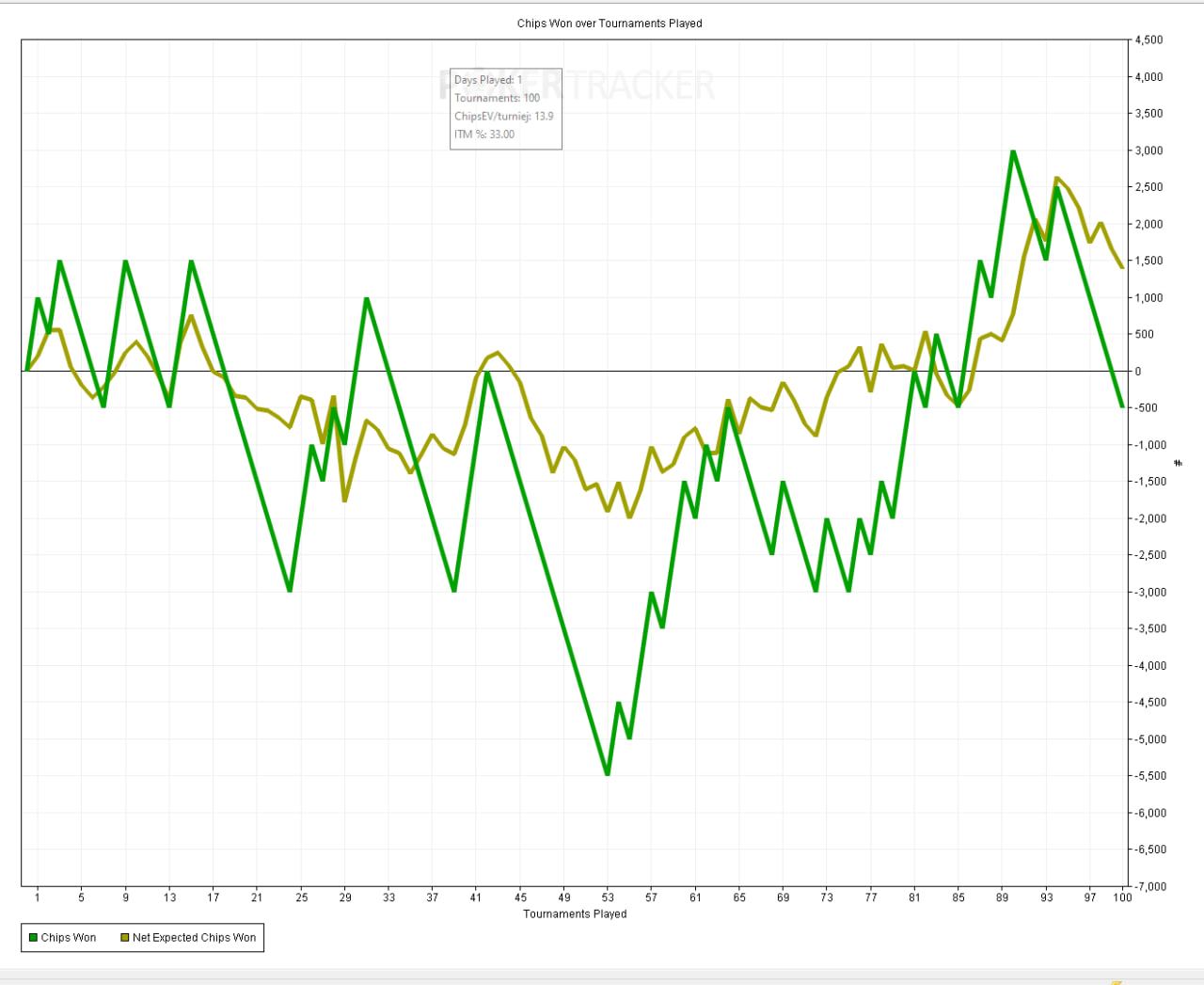
Task: Click the x-axis tick label 100
Action: (1122, 898)
